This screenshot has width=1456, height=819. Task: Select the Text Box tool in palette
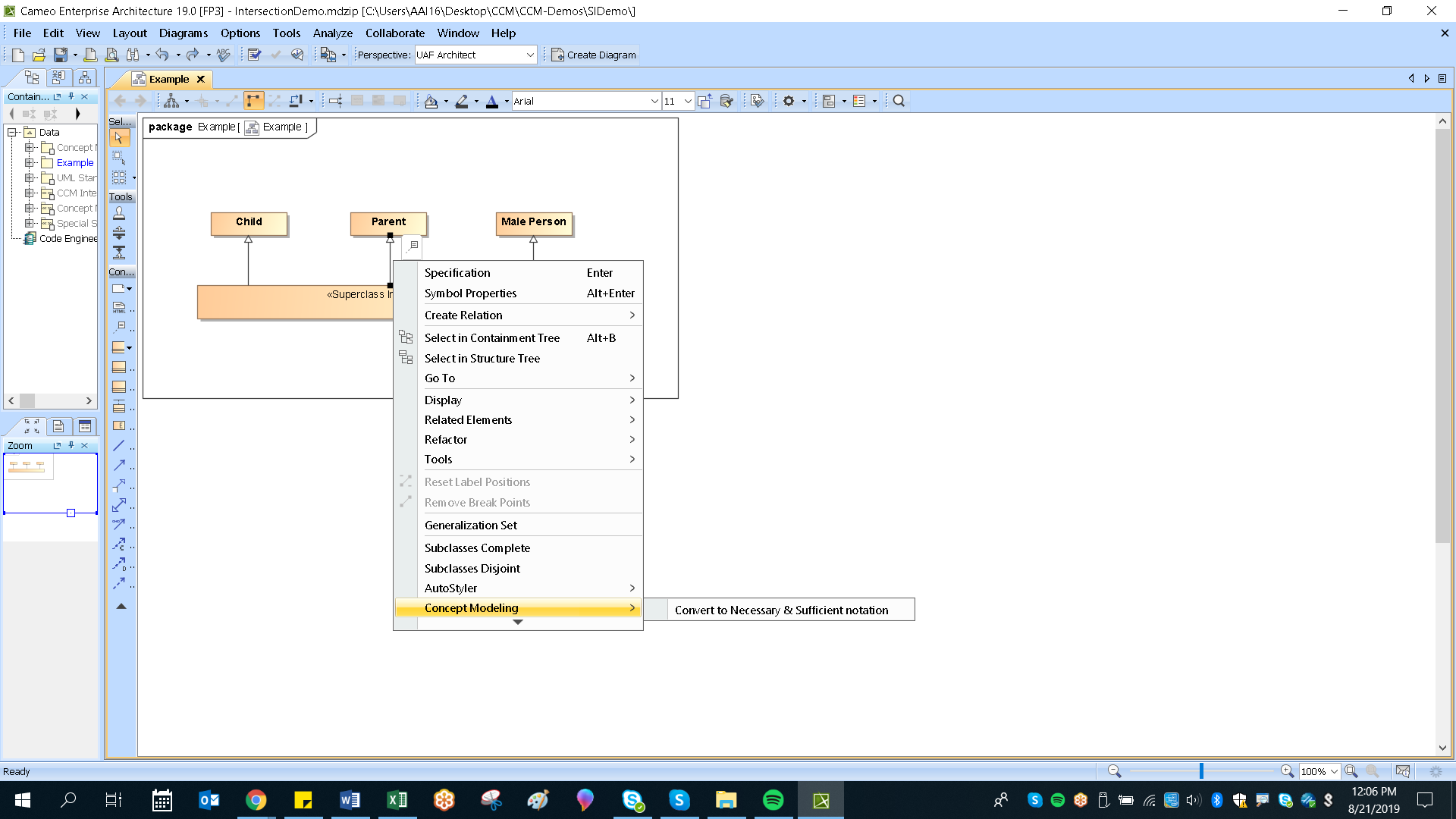(x=119, y=308)
